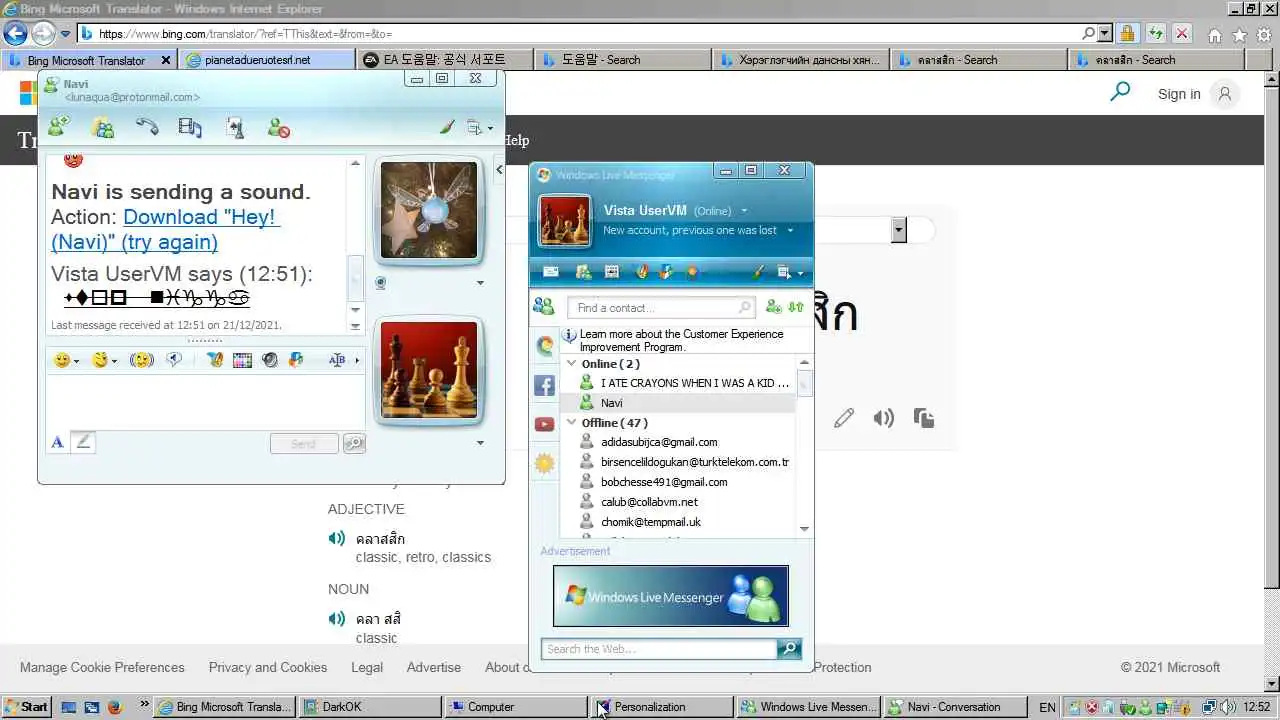Image resolution: width=1280 pixels, height=720 pixels.
Task: Start a call using the phone handset icon
Action: [x=147, y=127]
